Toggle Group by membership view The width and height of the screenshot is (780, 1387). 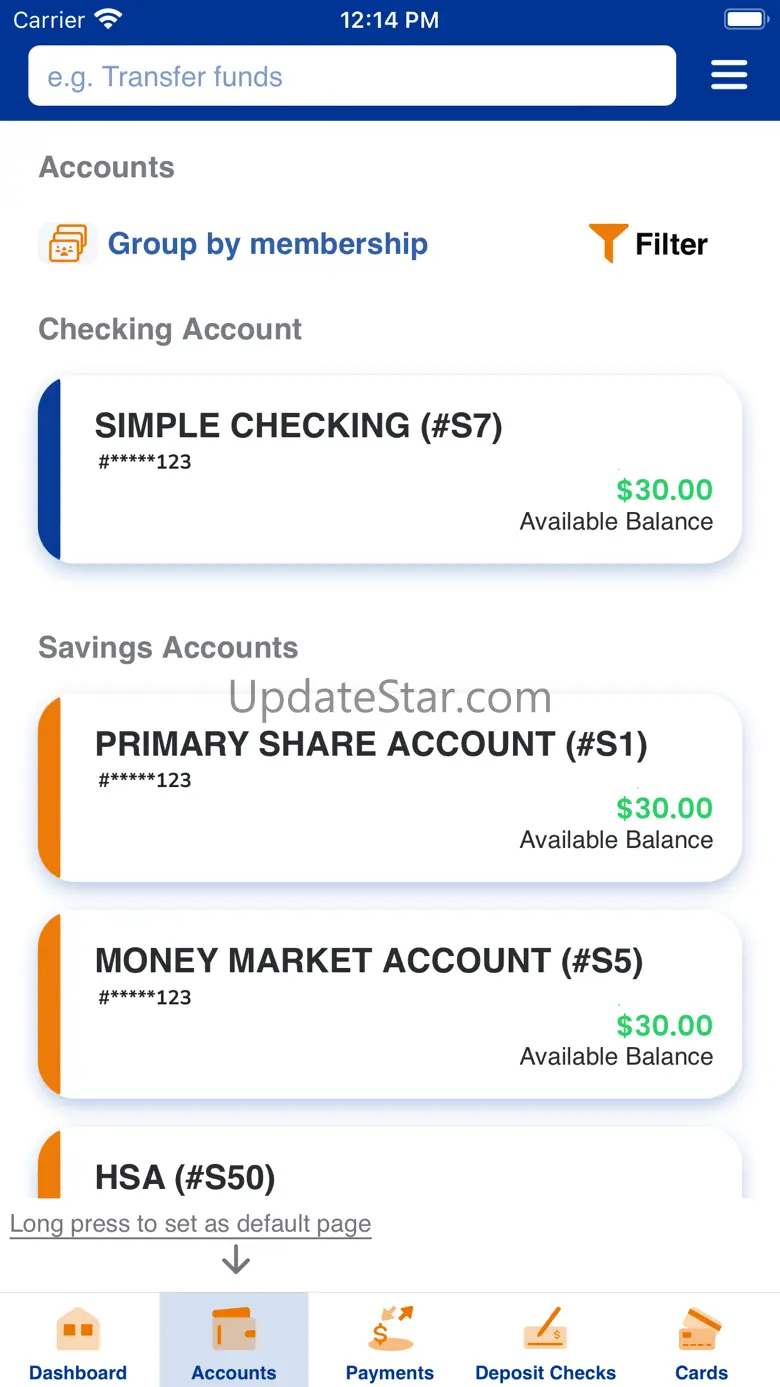click(x=268, y=244)
